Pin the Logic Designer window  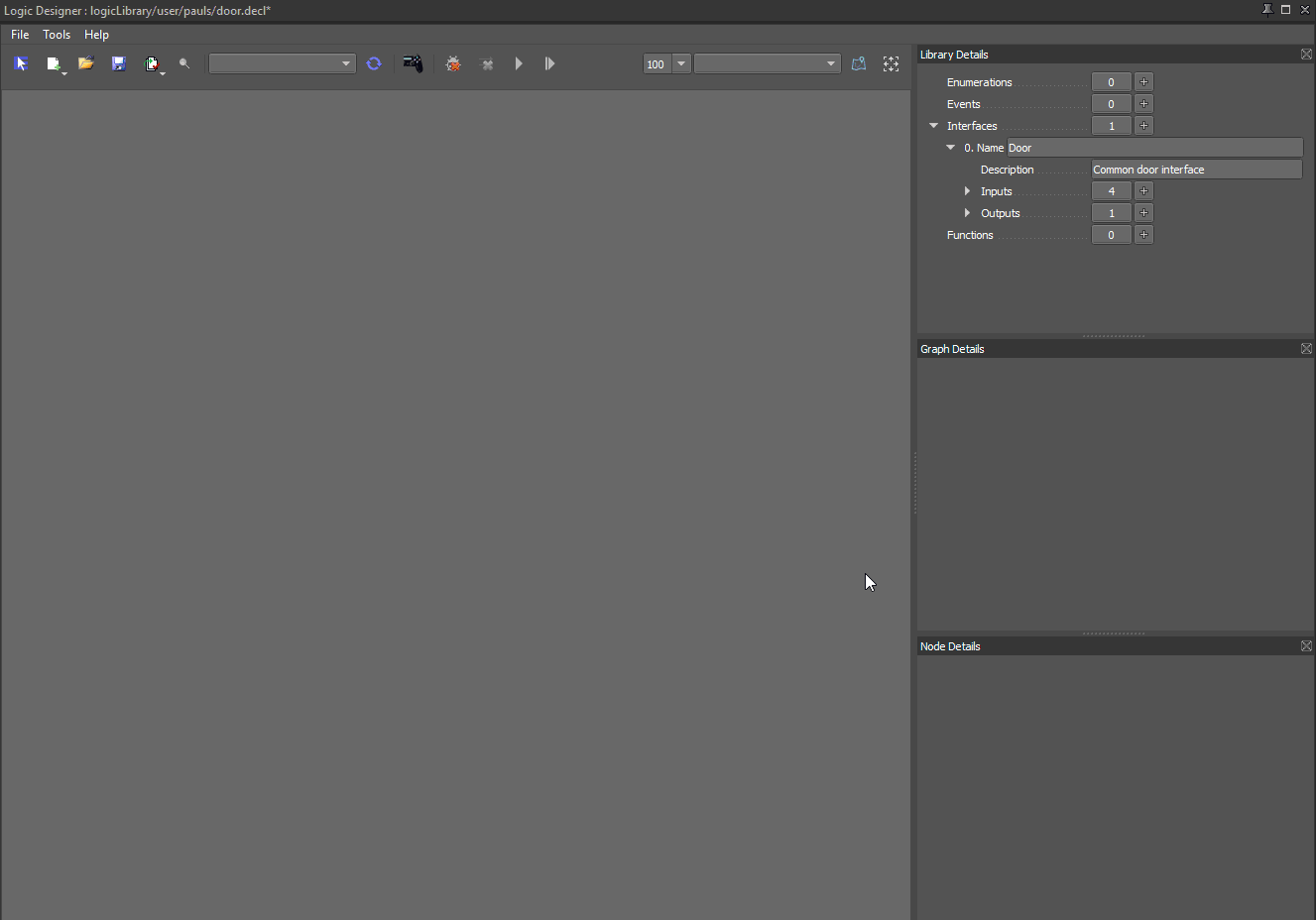tap(1267, 10)
